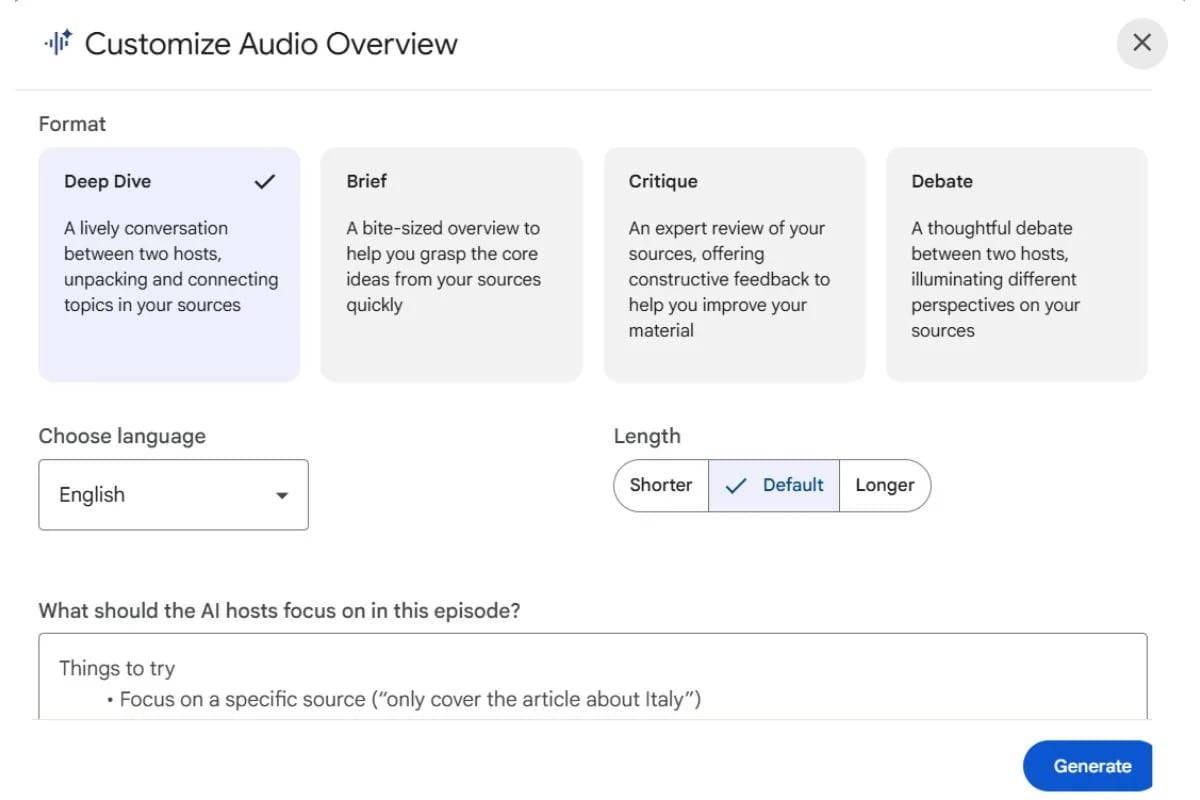
Task: Select the Debate format card
Action: coord(1017,265)
